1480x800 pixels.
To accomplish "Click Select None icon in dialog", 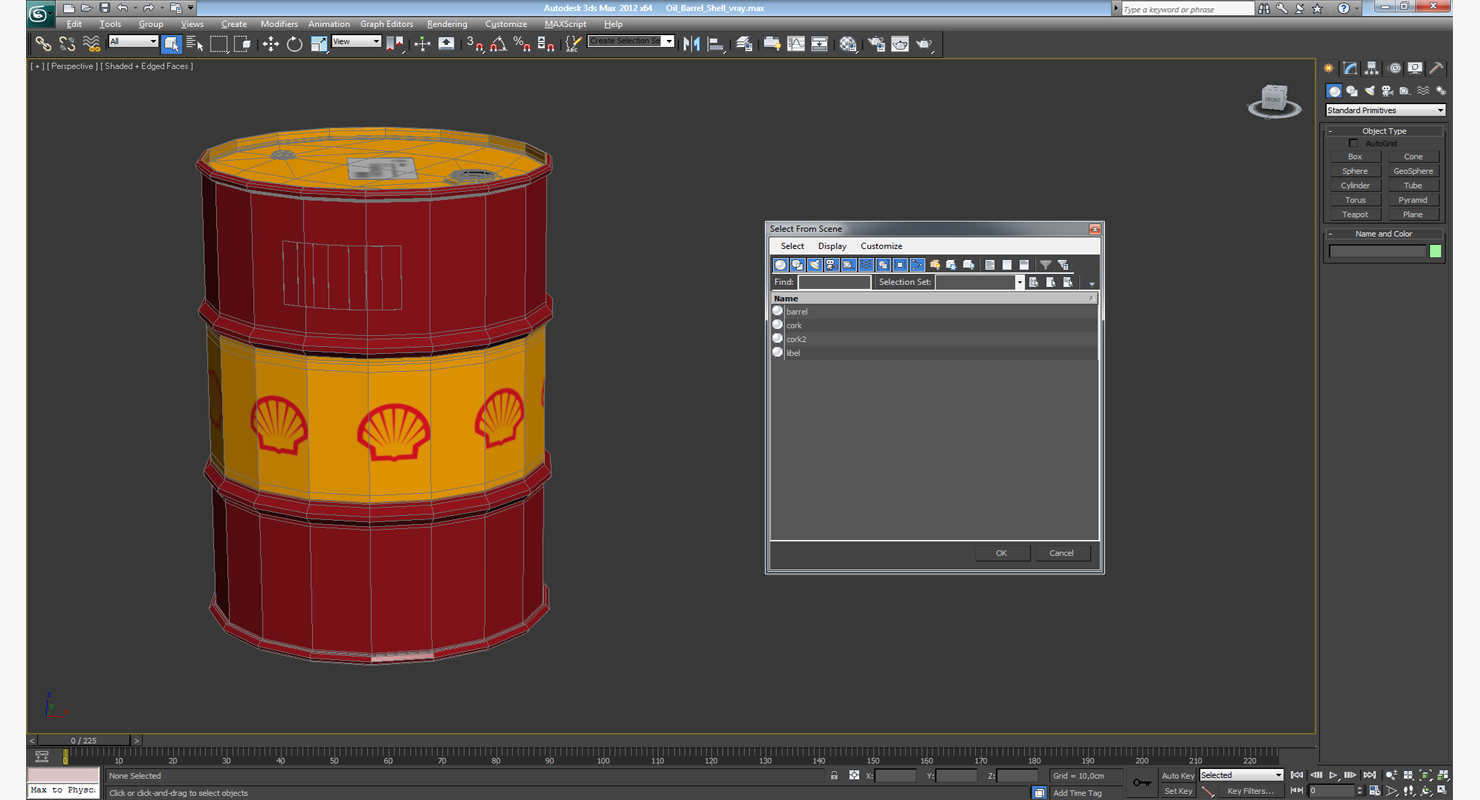I will [1007, 265].
